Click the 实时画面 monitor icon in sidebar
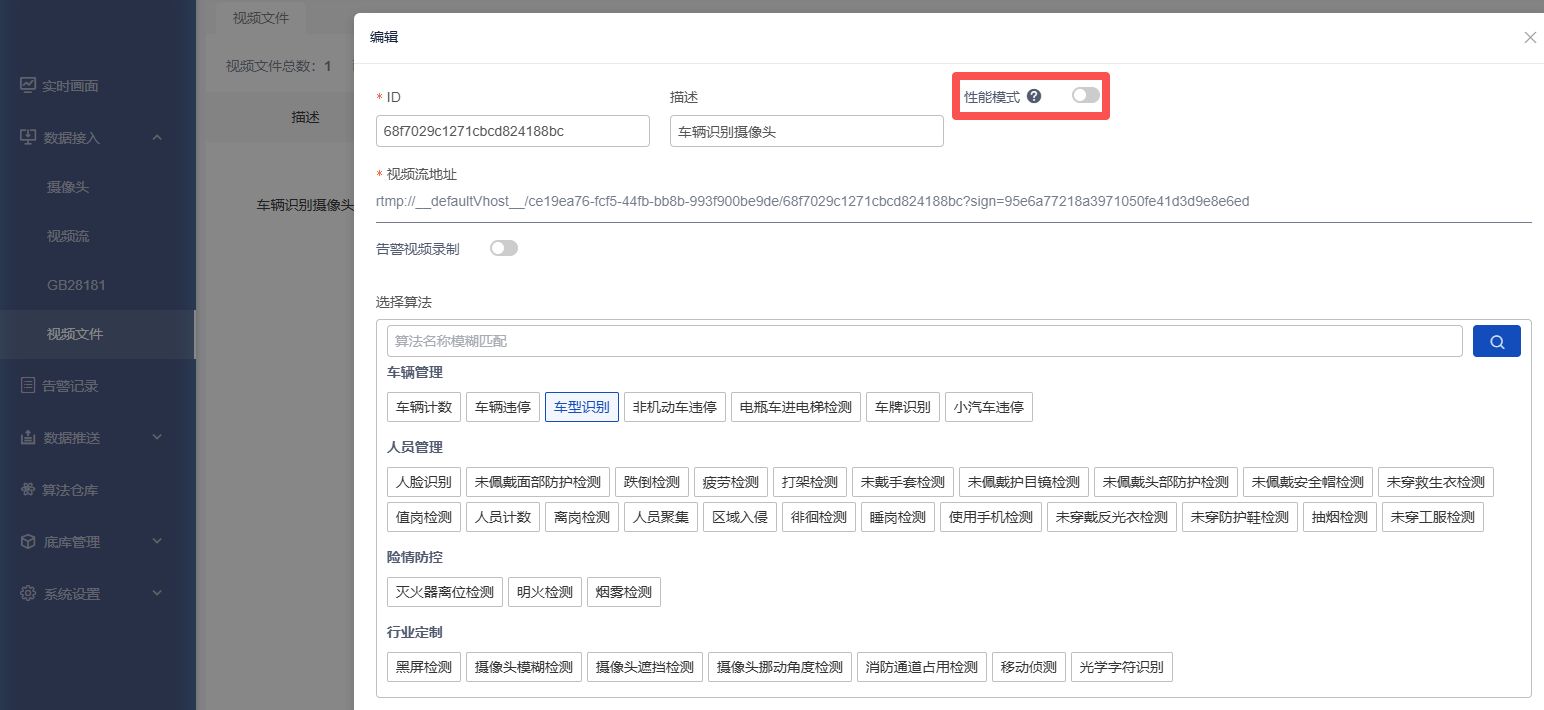This screenshot has height=710, width=1544. (28, 86)
